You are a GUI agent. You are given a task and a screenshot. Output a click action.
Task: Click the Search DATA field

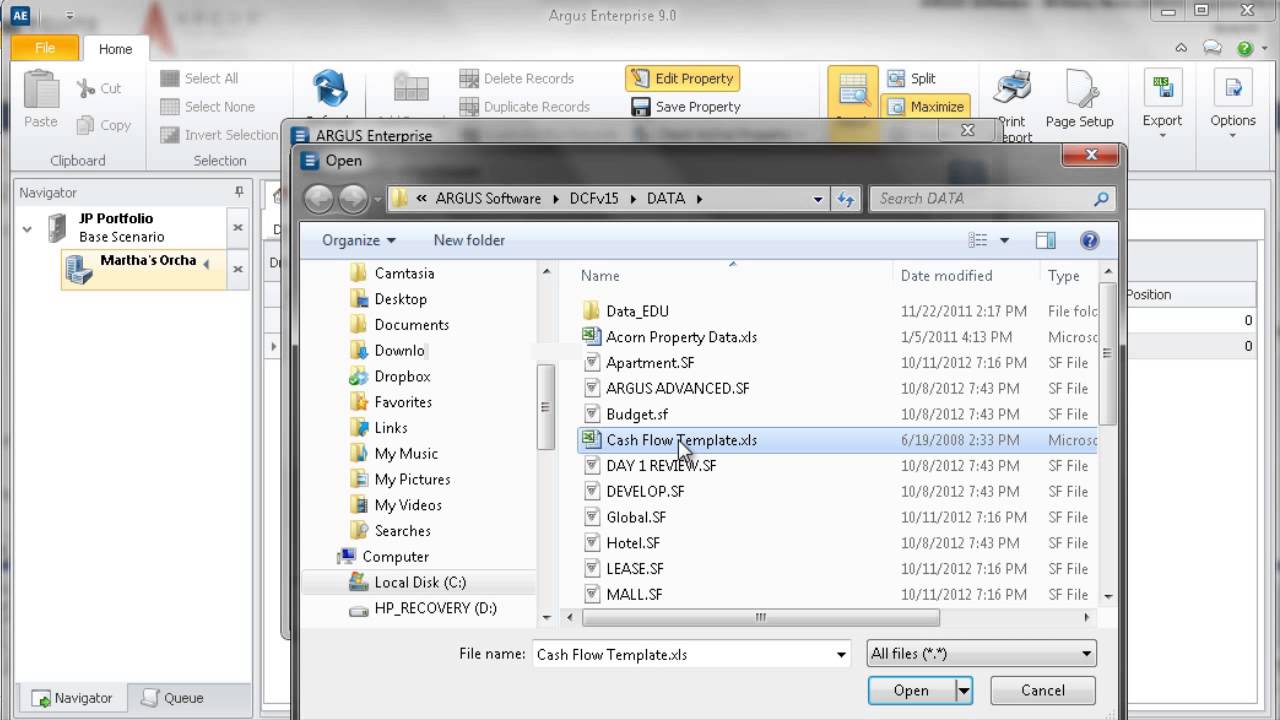(x=994, y=198)
